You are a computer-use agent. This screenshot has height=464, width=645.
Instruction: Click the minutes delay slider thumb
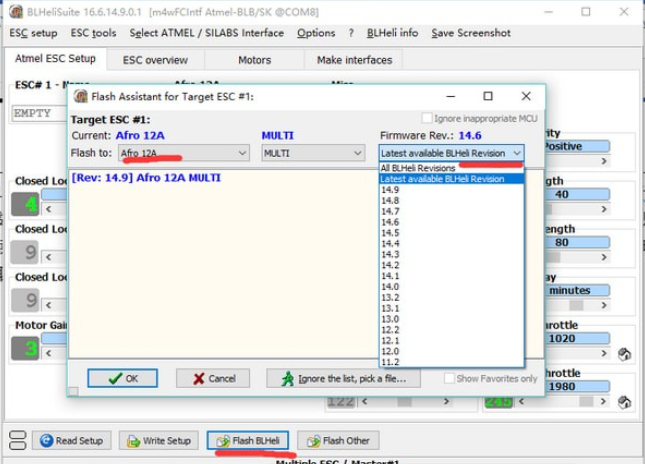click(576, 305)
